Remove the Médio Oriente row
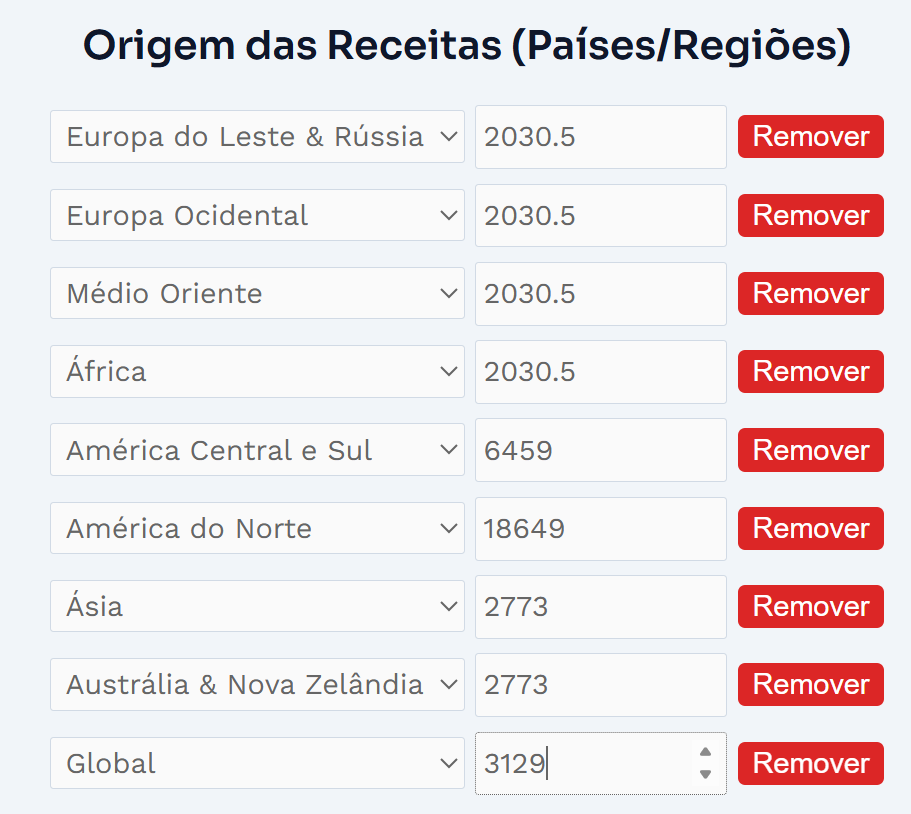The image size is (911, 814). [810, 293]
